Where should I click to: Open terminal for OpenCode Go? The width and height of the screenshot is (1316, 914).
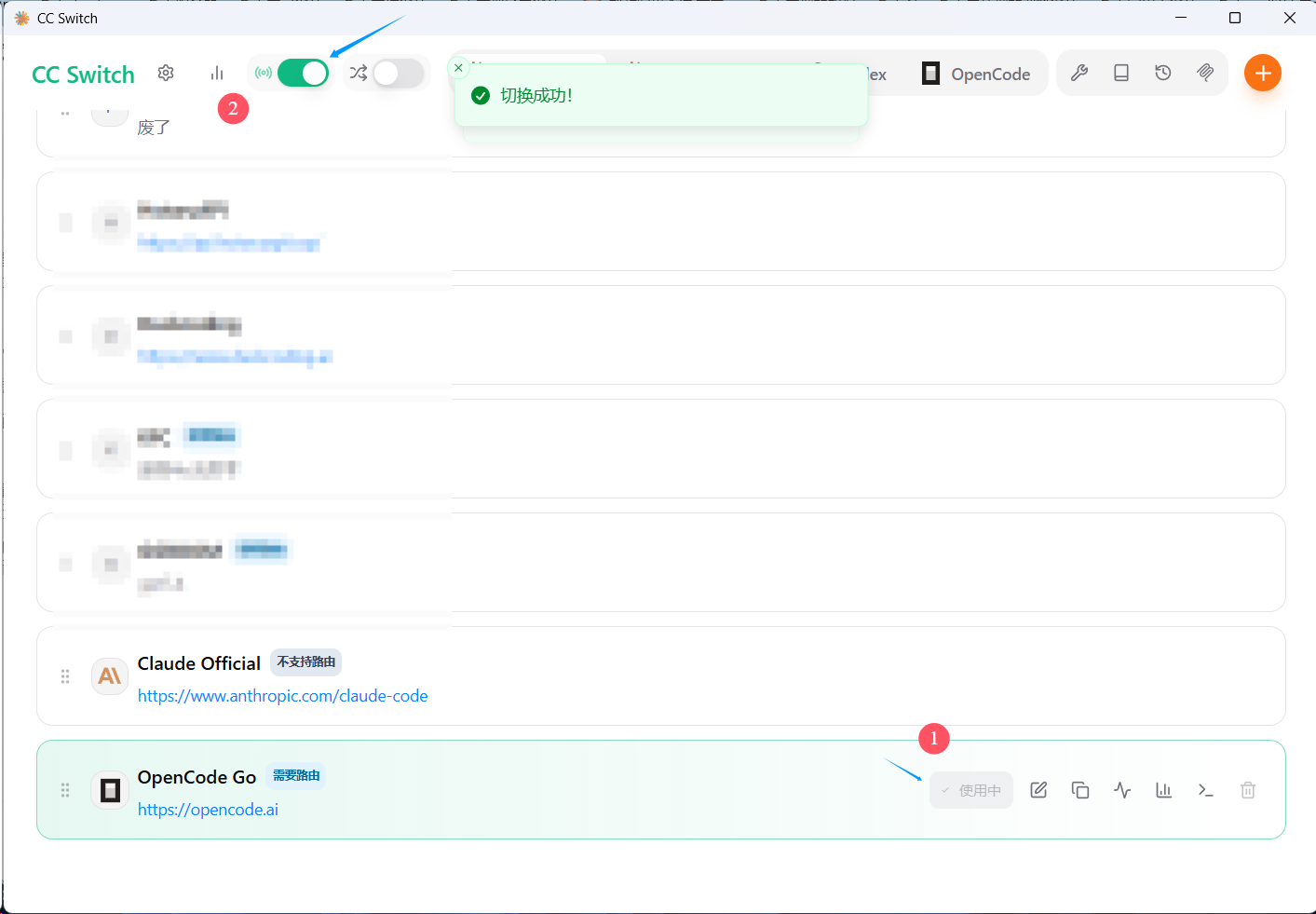(1206, 790)
